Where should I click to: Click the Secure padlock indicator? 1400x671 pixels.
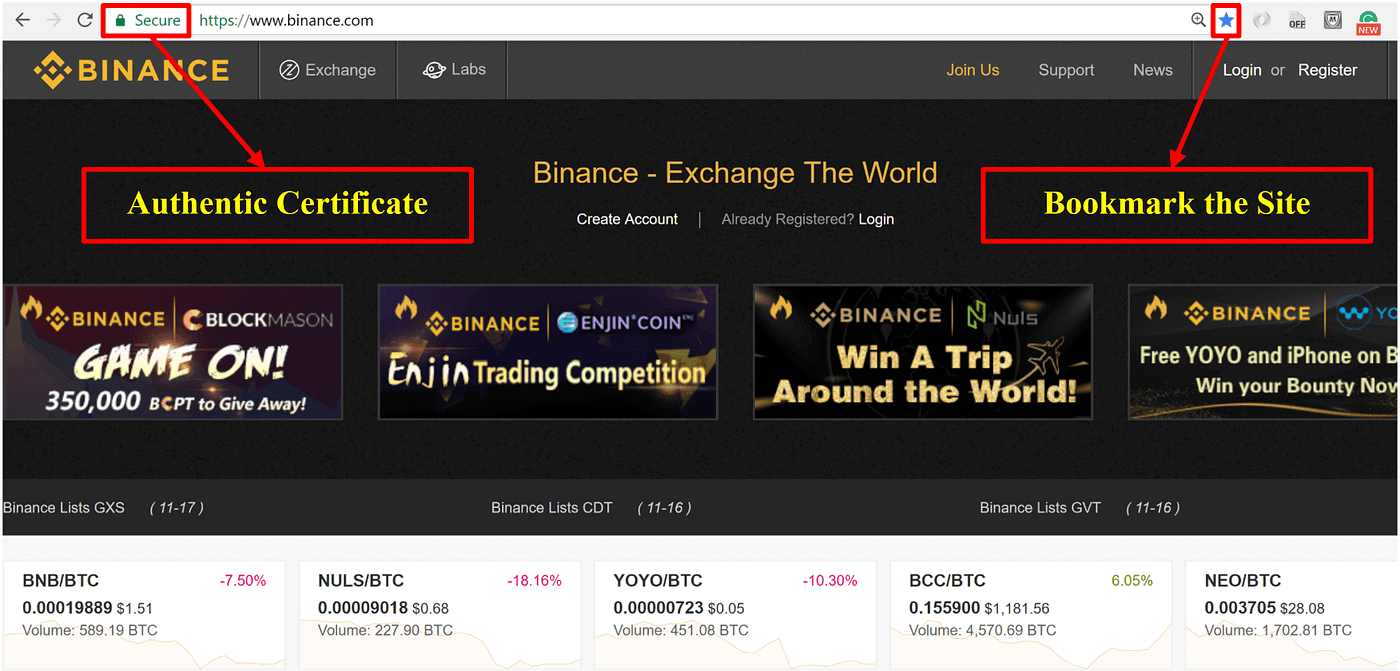click(146, 19)
